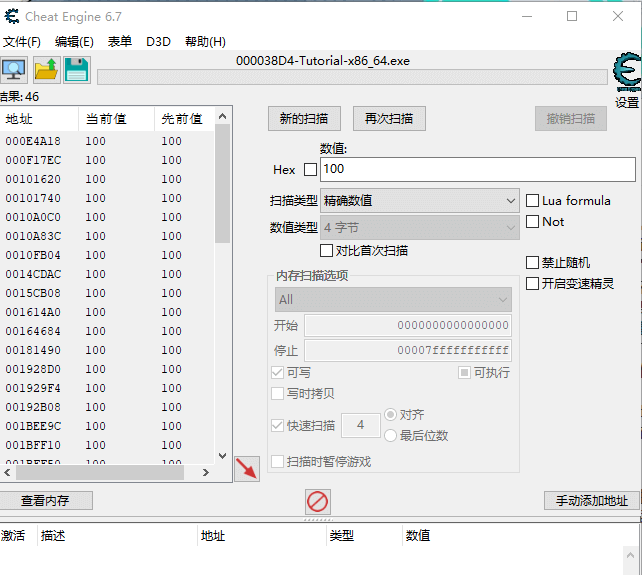
Task: Toggle the 可写 checkbox
Action: tap(278, 373)
